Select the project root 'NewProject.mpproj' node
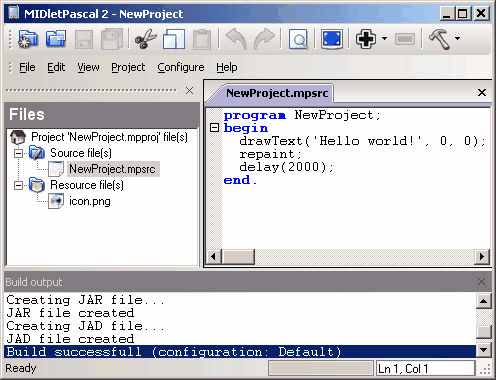This screenshot has width=496, height=380. pyautogui.click(x=109, y=137)
